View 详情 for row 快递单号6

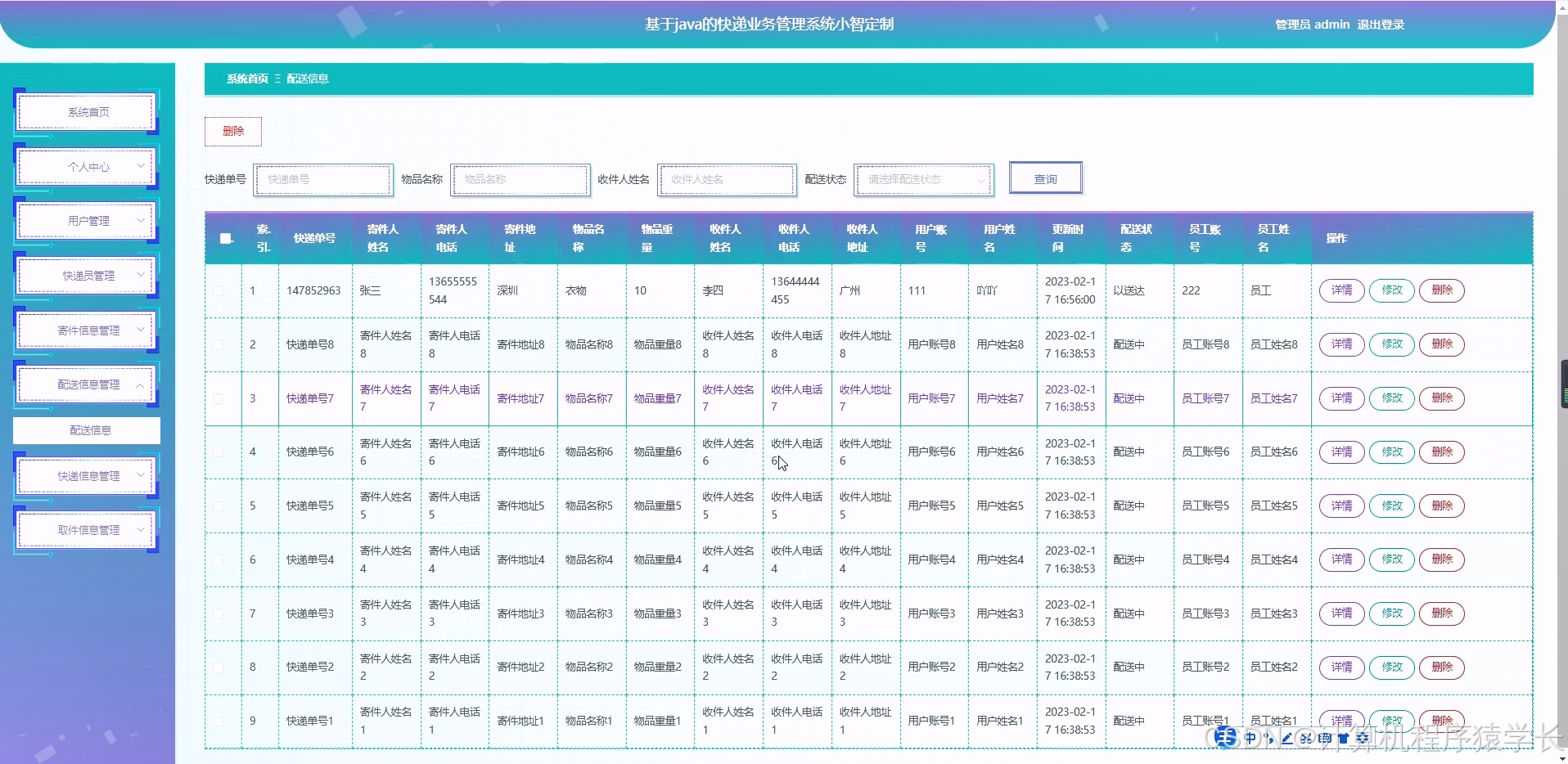coord(1341,452)
